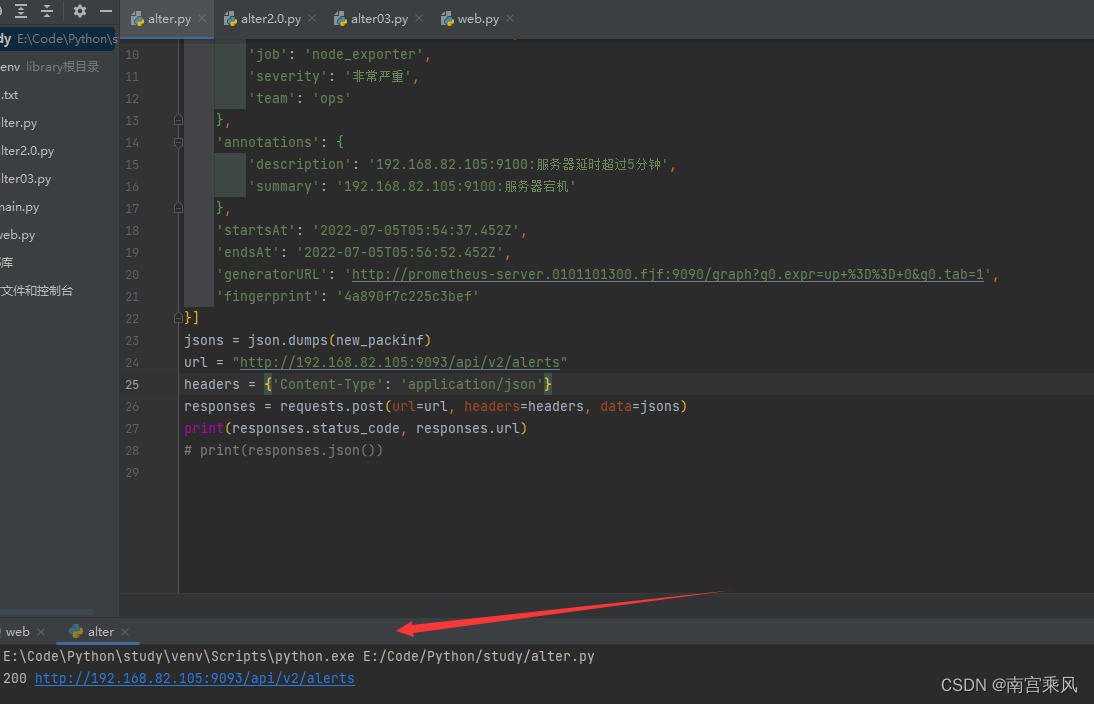This screenshot has width=1094, height=704.
Task: Close the alter run tab
Action: [x=125, y=631]
